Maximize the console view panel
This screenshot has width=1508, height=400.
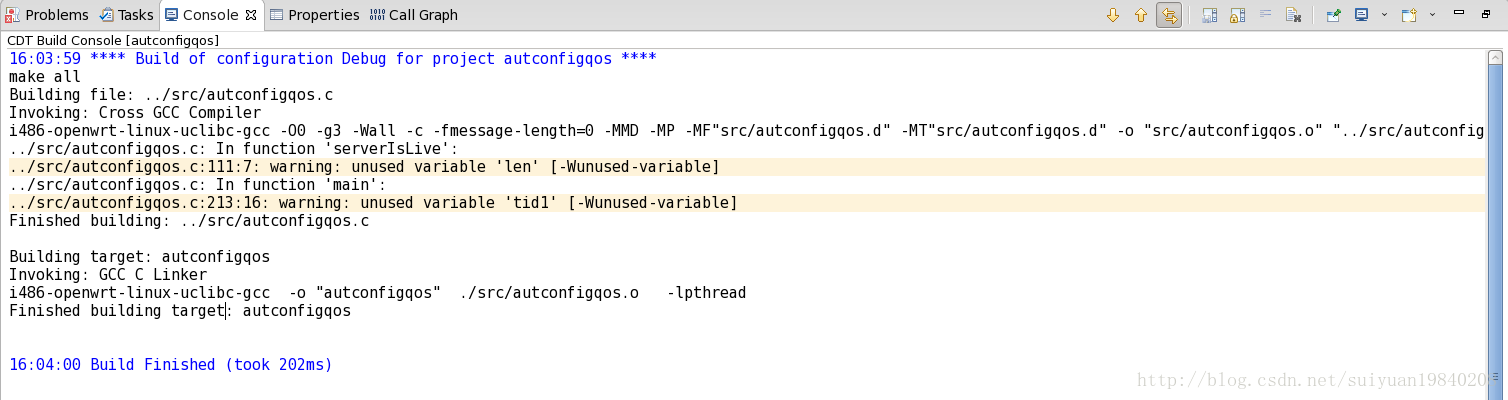pos(1486,14)
